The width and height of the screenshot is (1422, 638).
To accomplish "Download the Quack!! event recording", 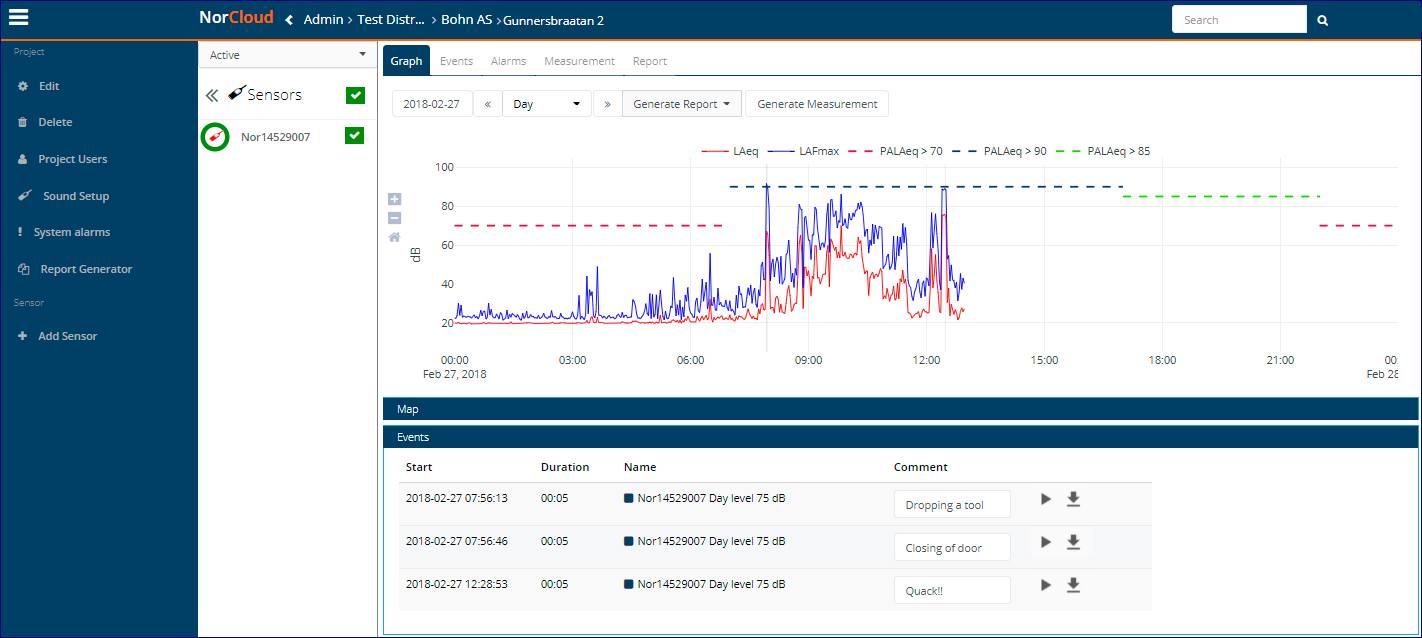I will (1073, 585).
